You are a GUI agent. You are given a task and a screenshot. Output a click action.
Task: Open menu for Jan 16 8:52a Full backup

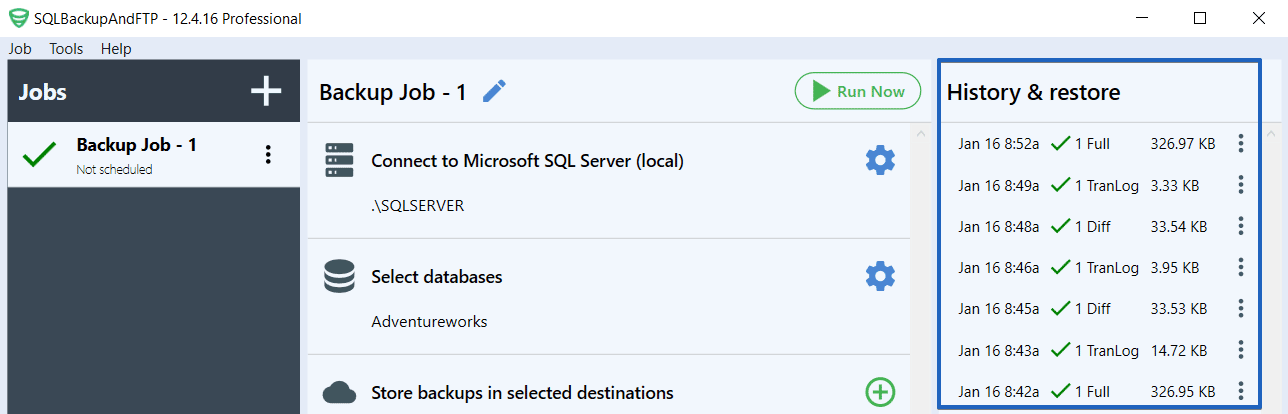click(1241, 143)
